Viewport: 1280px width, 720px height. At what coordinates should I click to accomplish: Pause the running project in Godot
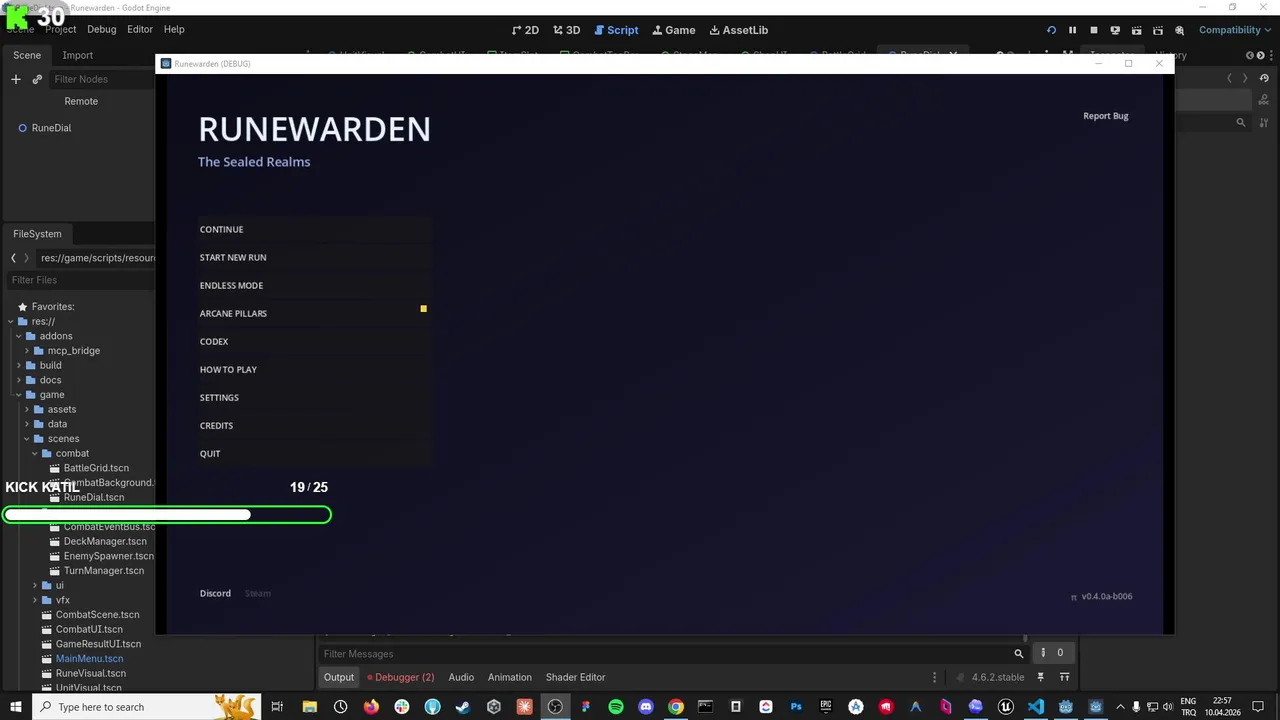tap(1072, 30)
